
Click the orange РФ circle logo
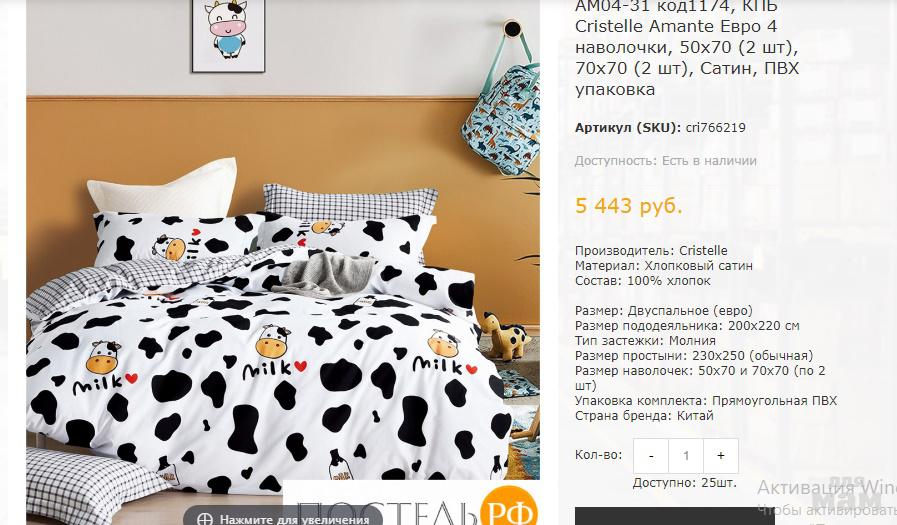[509, 506]
